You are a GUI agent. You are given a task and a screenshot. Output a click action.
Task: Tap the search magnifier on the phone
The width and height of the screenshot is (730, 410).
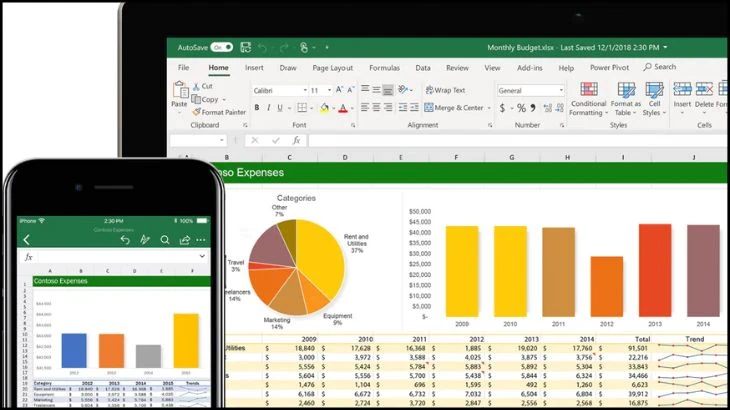[x=165, y=240]
